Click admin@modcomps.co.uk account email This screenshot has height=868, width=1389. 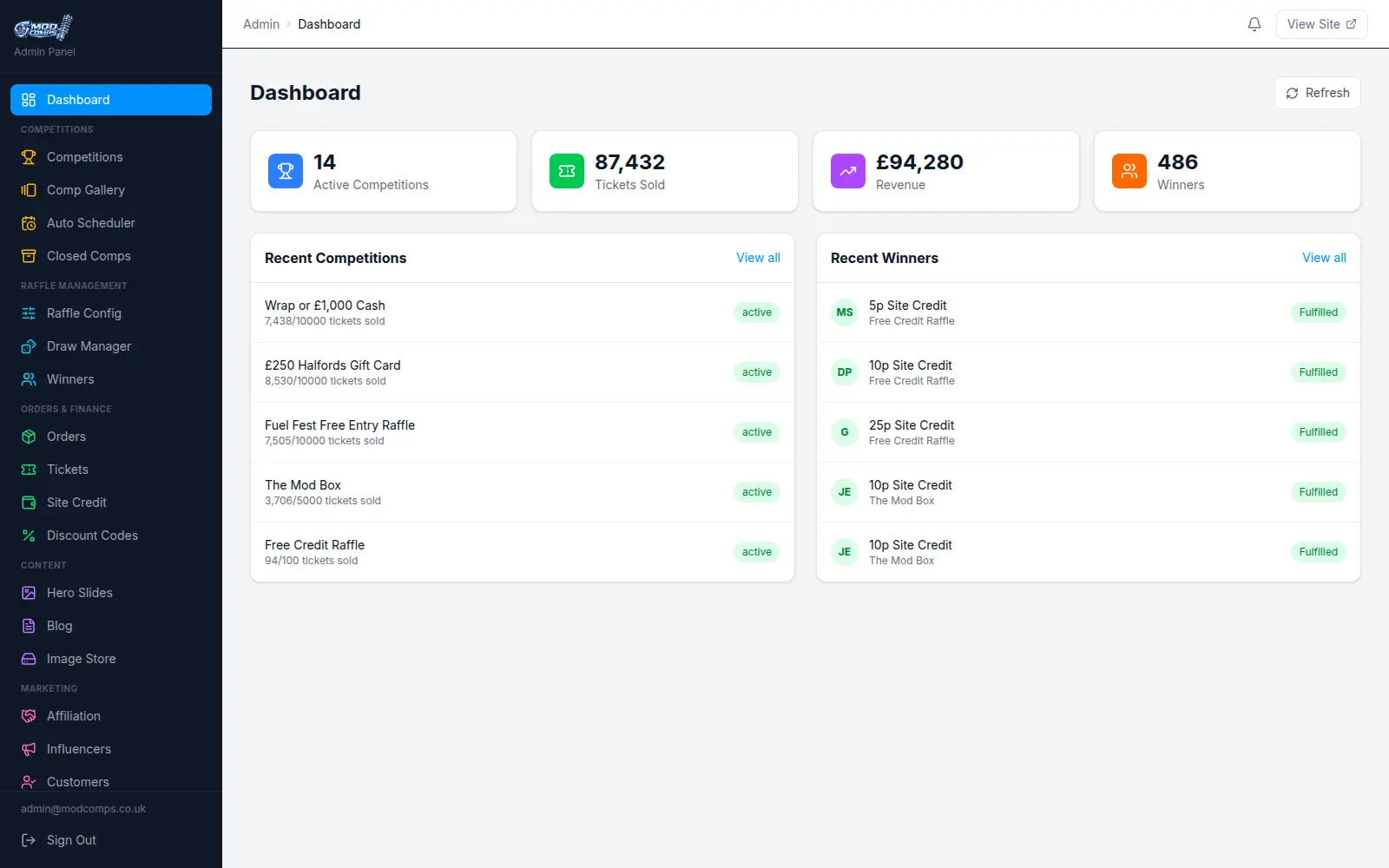(x=83, y=809)
